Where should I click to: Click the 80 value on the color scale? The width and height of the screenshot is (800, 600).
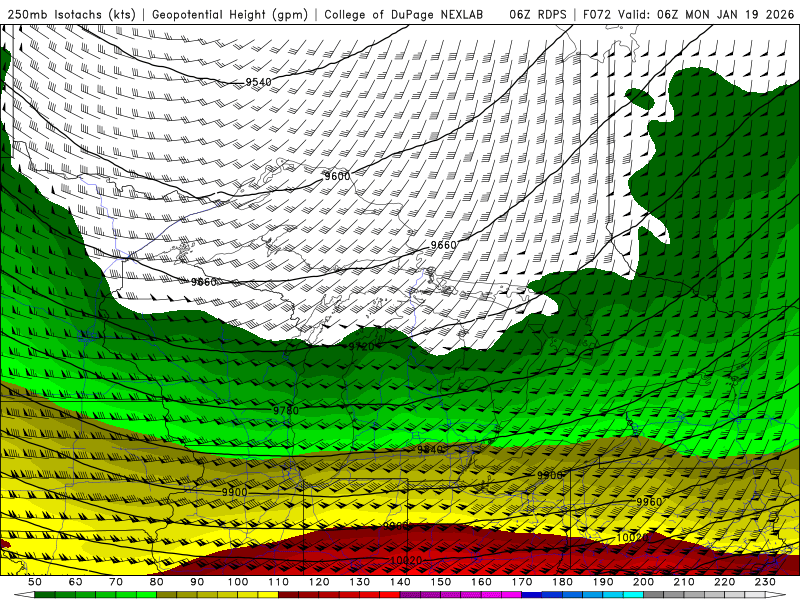157,582
